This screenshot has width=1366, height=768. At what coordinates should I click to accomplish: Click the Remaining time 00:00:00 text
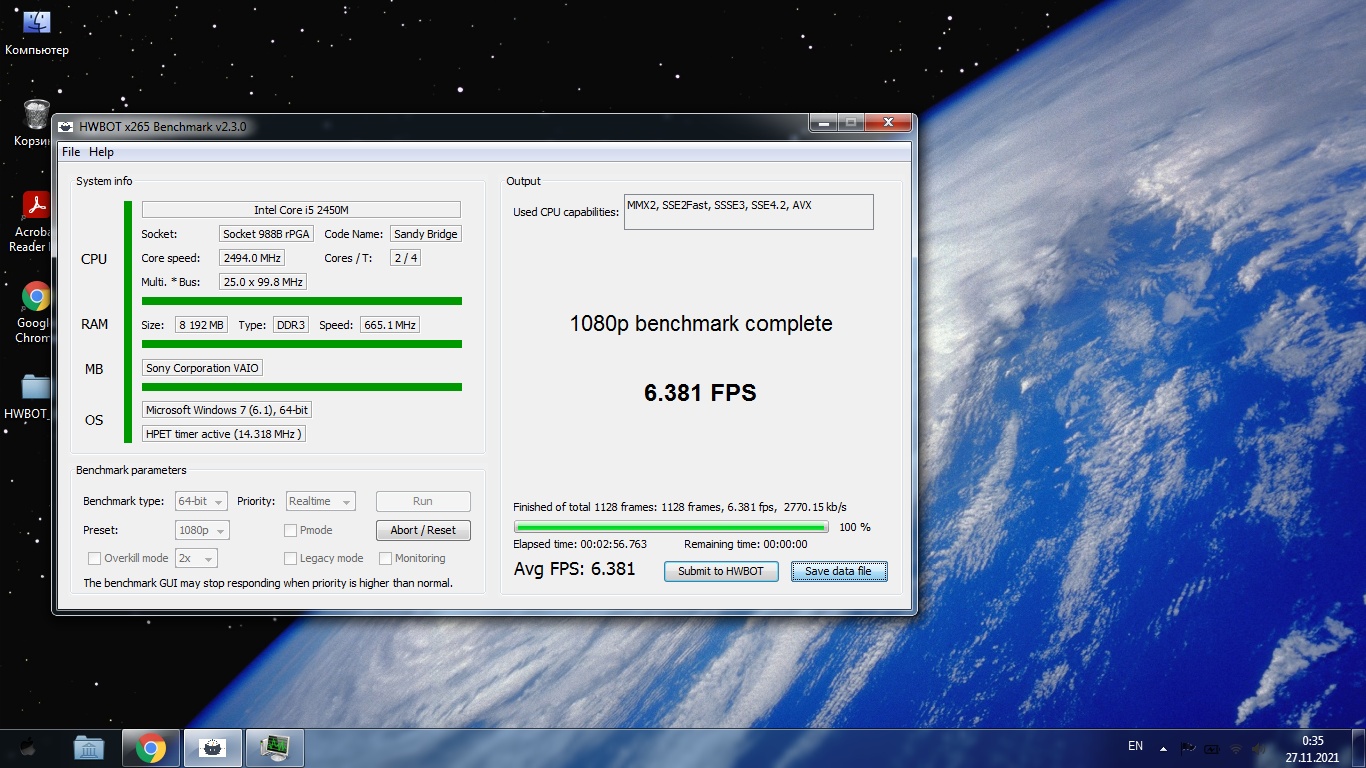click(746, 544)
